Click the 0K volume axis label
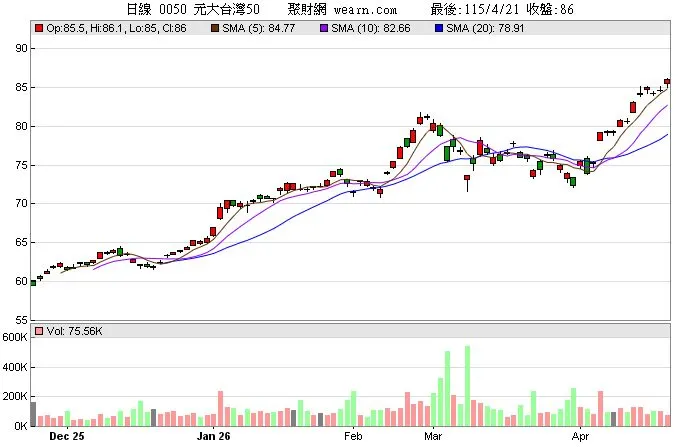This screenshot has width=700, height=447. click(x=21, y=426)
